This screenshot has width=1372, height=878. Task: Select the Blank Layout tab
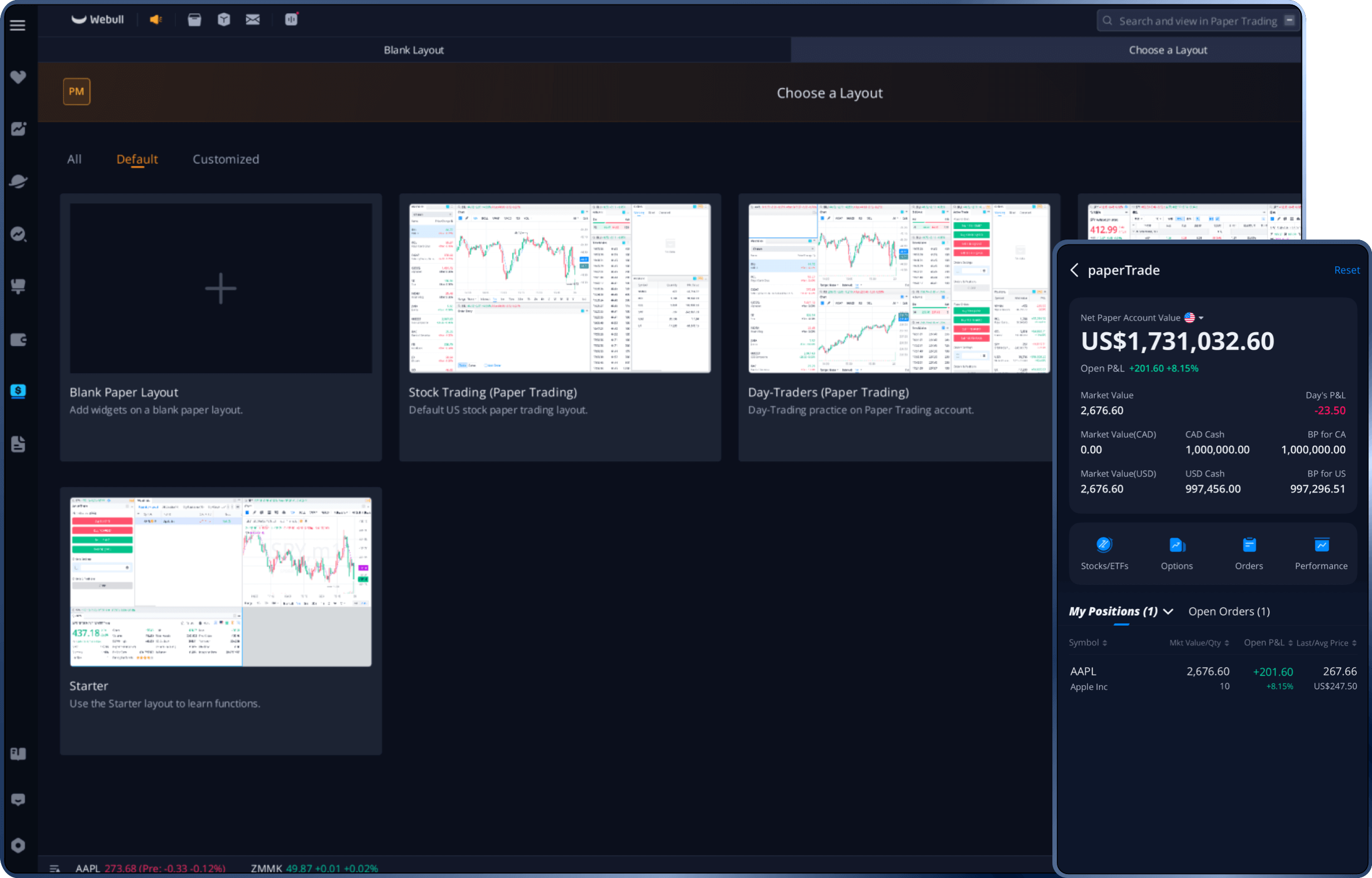click(414, 50)
